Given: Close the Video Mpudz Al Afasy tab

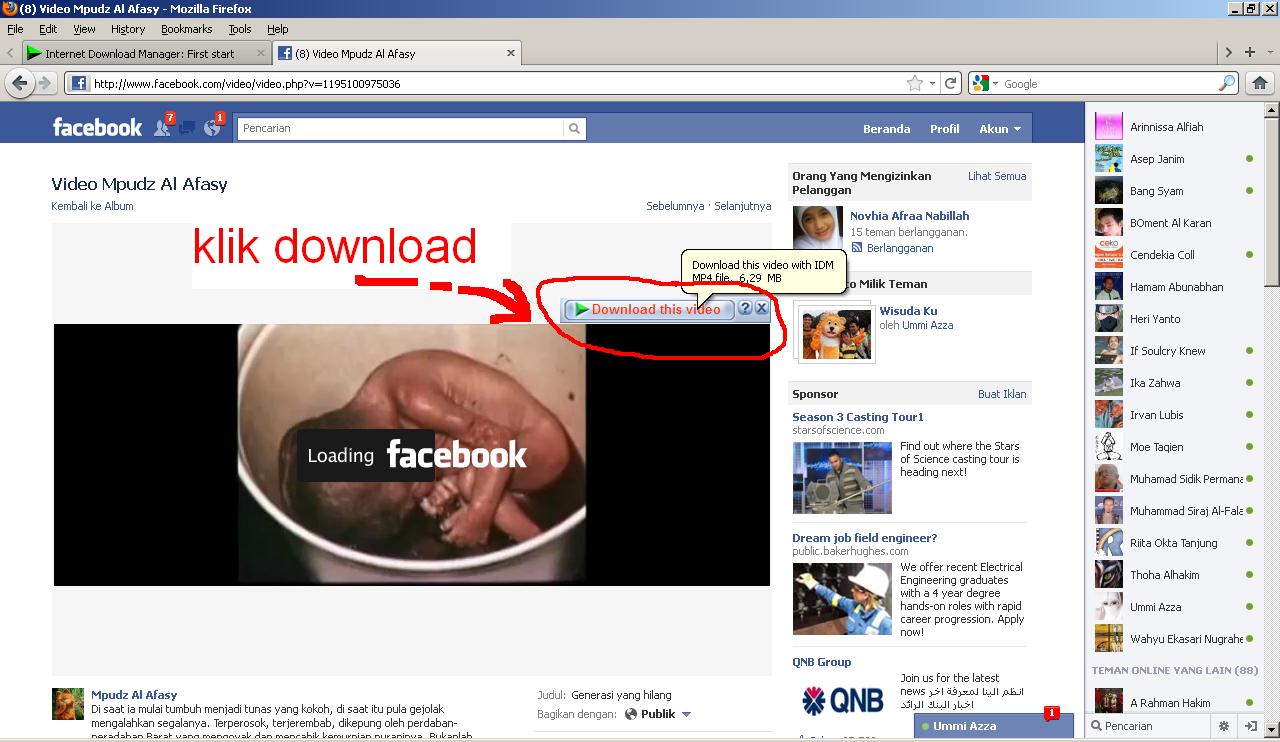Looking at the screenshot, I should (511, 53).
